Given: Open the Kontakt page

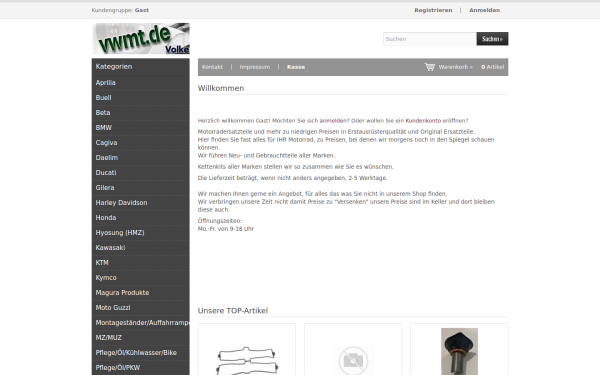Looking at the screenshot, I should 212,67.
